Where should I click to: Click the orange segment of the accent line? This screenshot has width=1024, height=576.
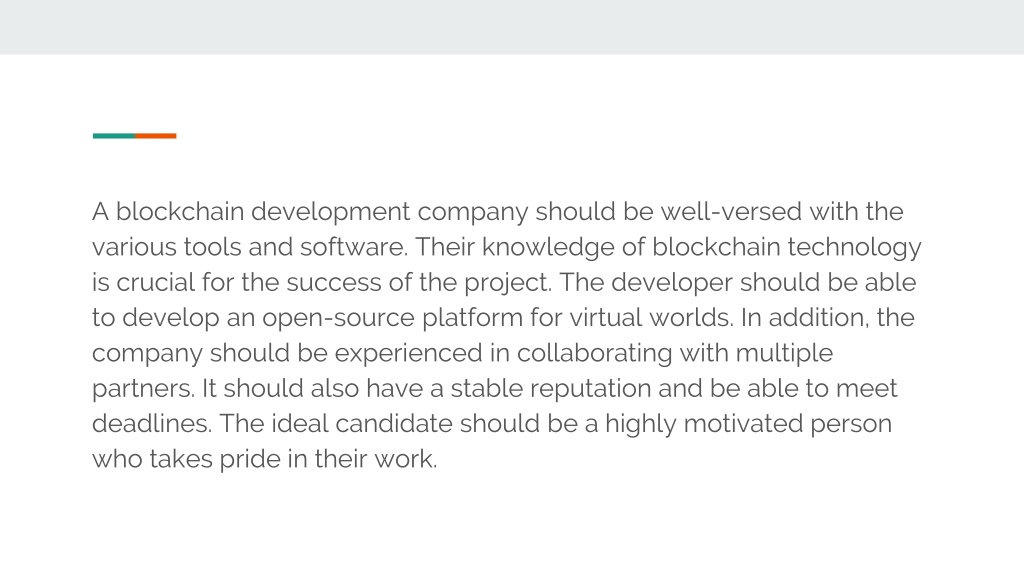pyautogui.click(x=155, y=136)
